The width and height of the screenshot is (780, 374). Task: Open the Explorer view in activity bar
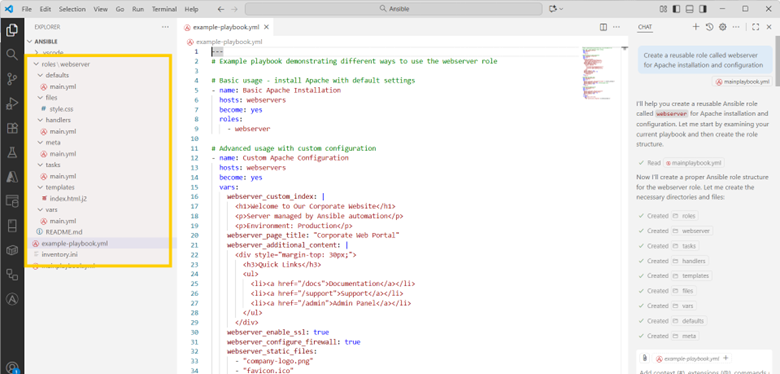point(12,31)
